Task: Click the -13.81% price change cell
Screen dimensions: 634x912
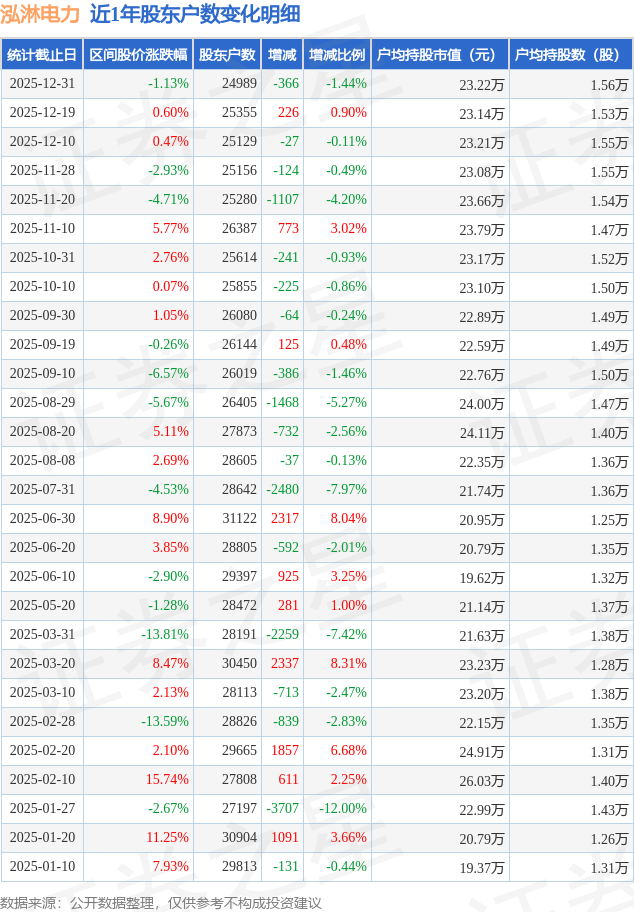Action: (165, 635)
